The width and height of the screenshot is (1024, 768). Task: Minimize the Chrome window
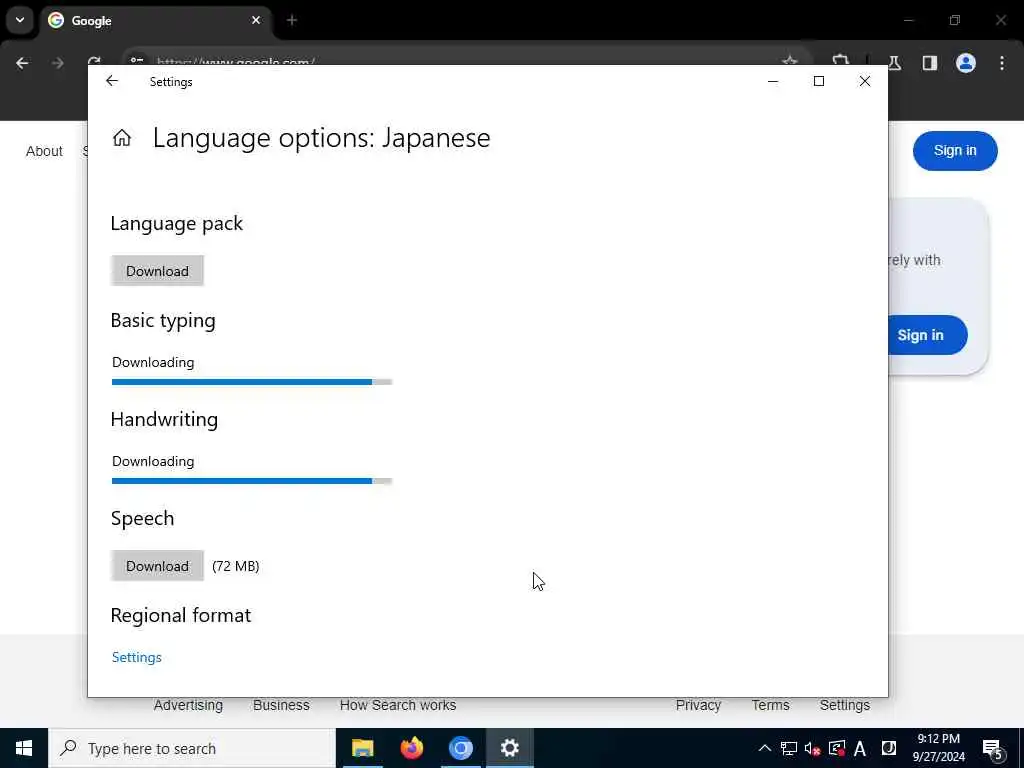908,20
